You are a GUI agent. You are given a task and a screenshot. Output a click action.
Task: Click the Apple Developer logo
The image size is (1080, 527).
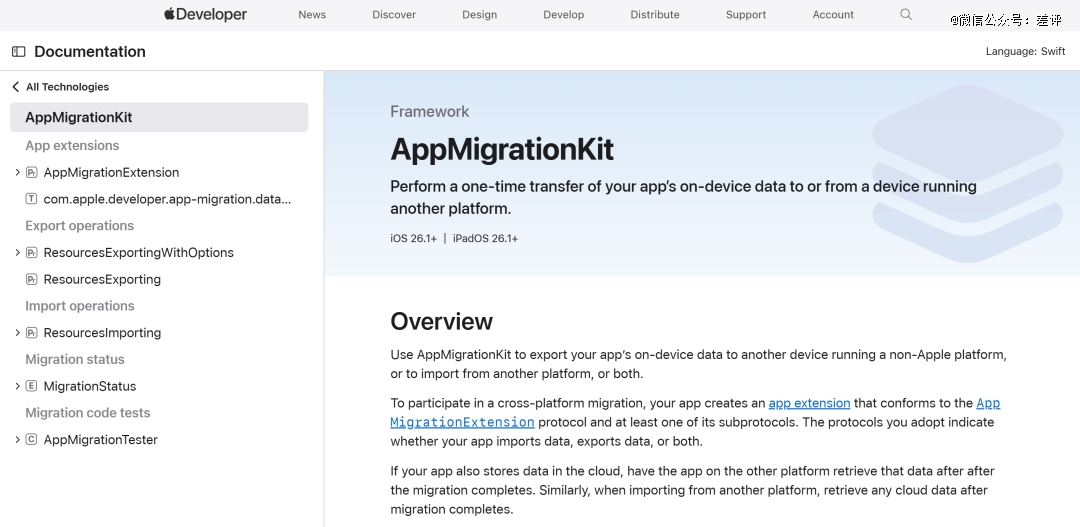click(205, 14)
